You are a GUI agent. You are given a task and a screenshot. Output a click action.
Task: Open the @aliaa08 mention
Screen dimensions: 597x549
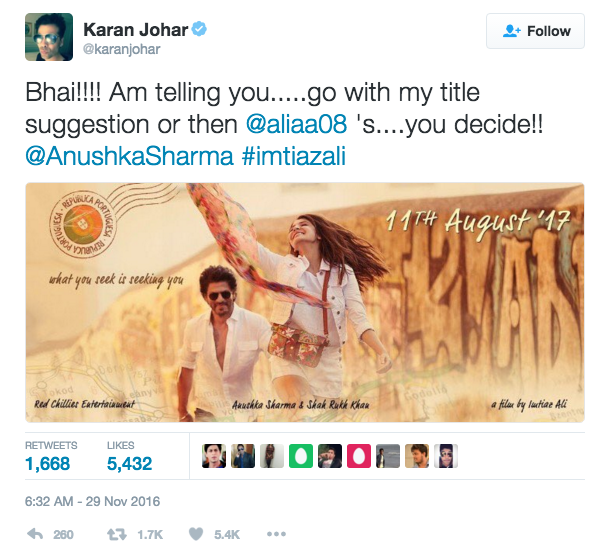tap(296, 124)
